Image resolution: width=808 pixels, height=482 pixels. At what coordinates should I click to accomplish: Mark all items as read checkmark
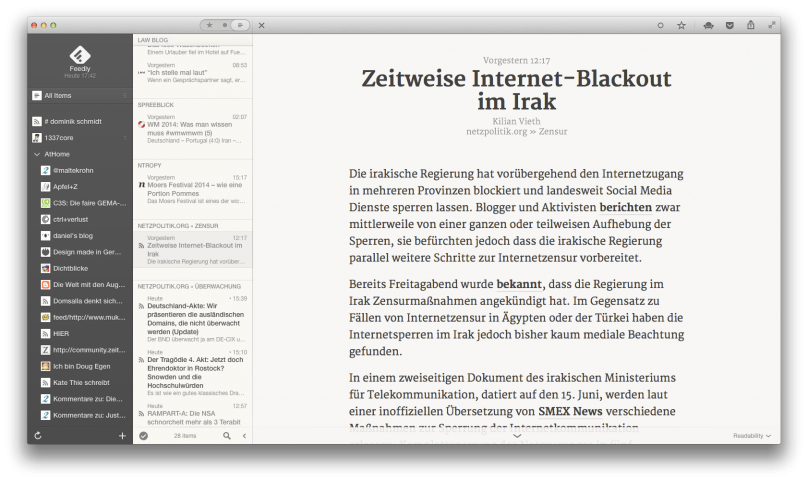point(144,436)
